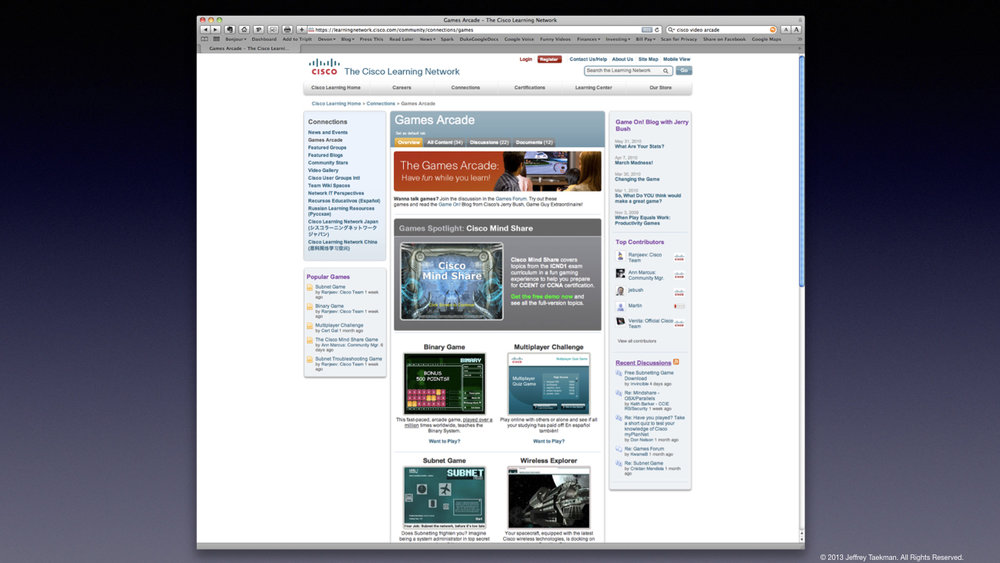Reload the page with the refresh icon
Screen dimensions: 1000x563
657,29
